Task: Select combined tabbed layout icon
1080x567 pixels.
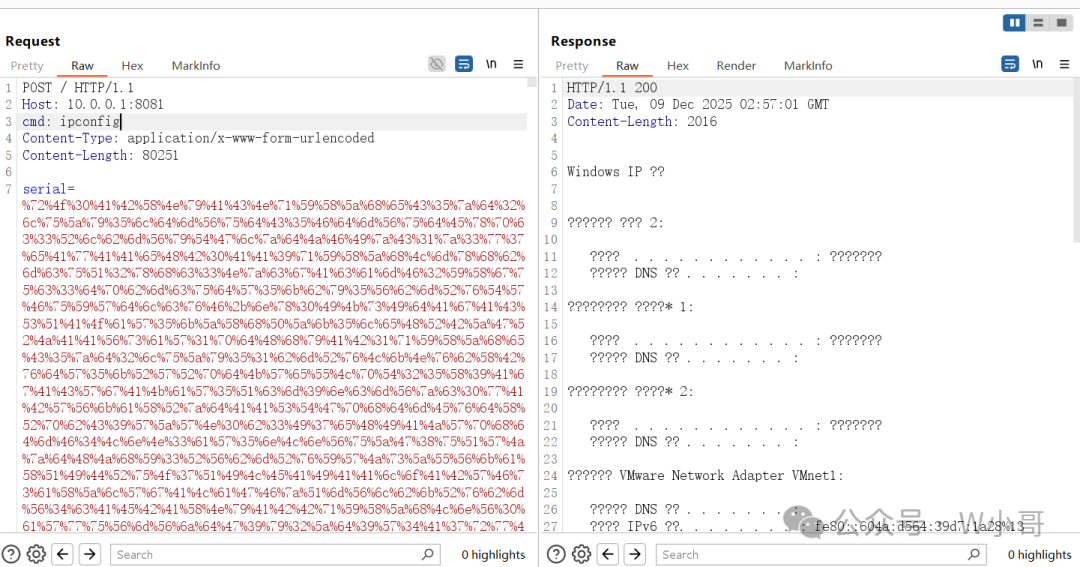Action: coord(1061,23)
